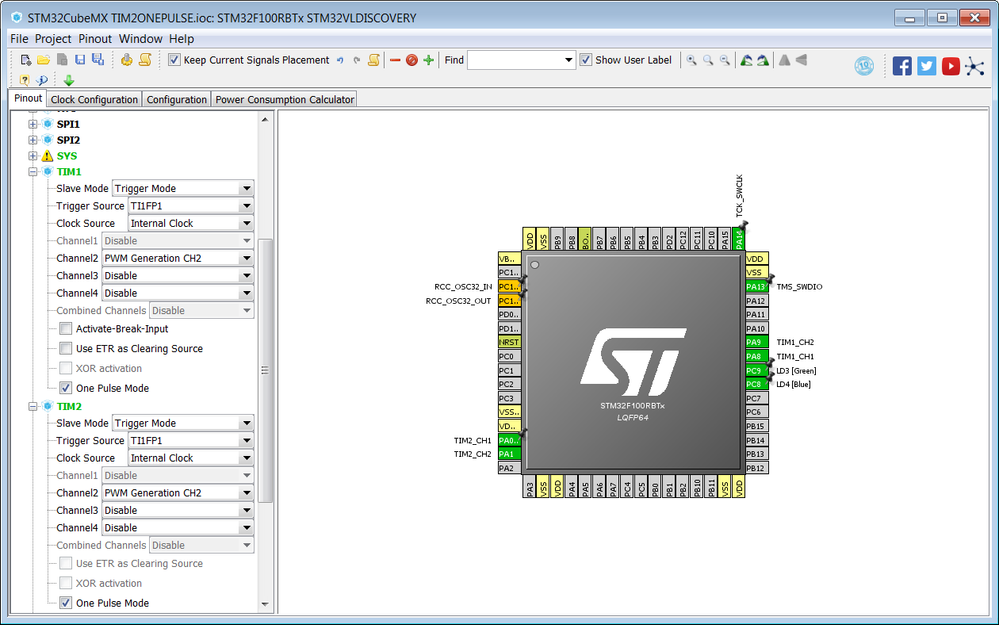This screenshot has height=625, width=999.
Task: Open the Facebook icon link
Action: tap(902, 66)
